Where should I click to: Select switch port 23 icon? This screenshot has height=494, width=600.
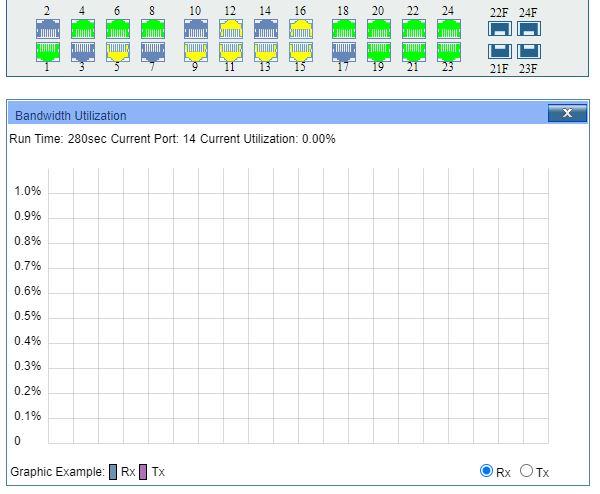(449, 52)
